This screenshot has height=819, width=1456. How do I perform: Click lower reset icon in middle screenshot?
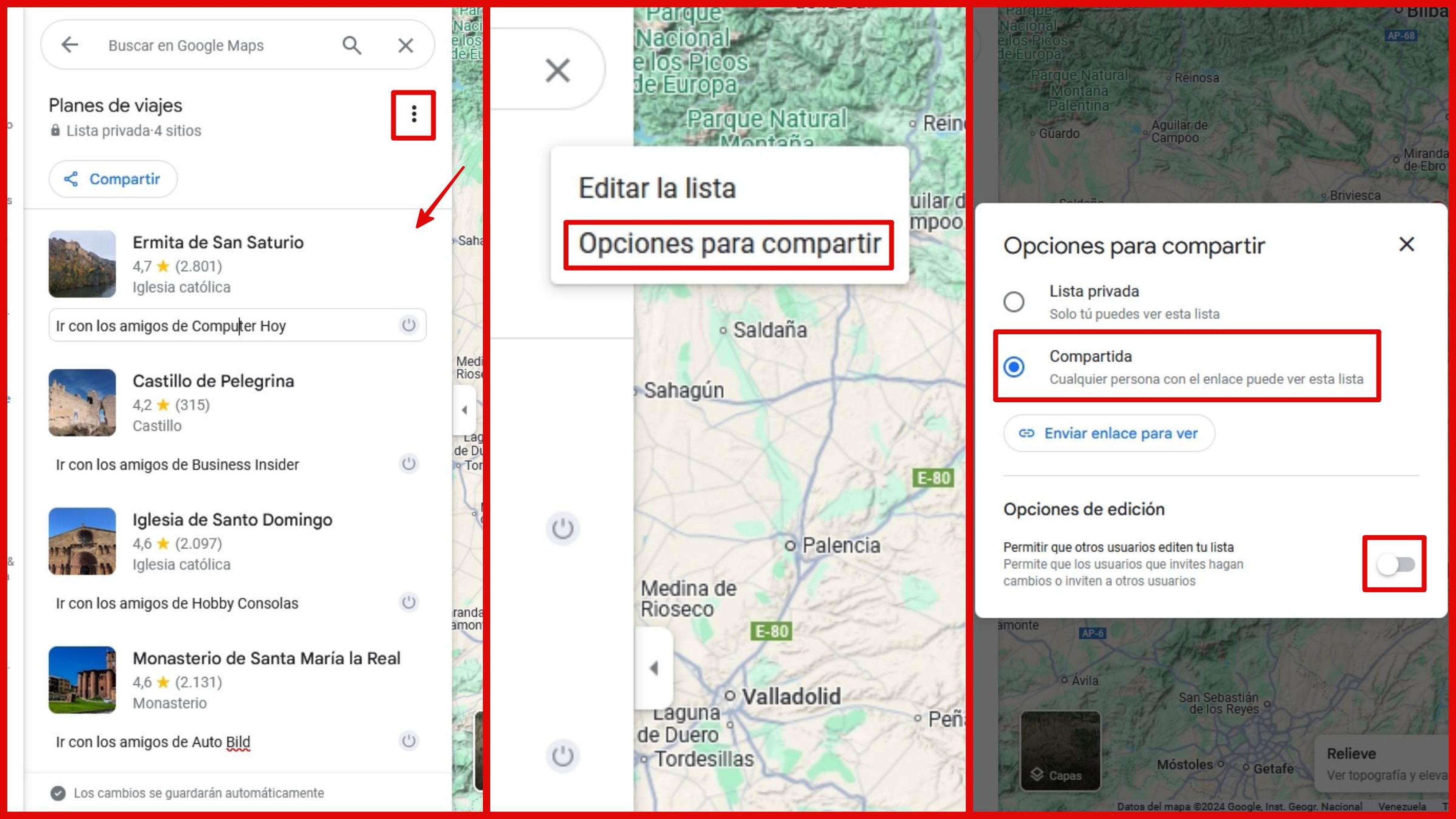tap(562, 756)
